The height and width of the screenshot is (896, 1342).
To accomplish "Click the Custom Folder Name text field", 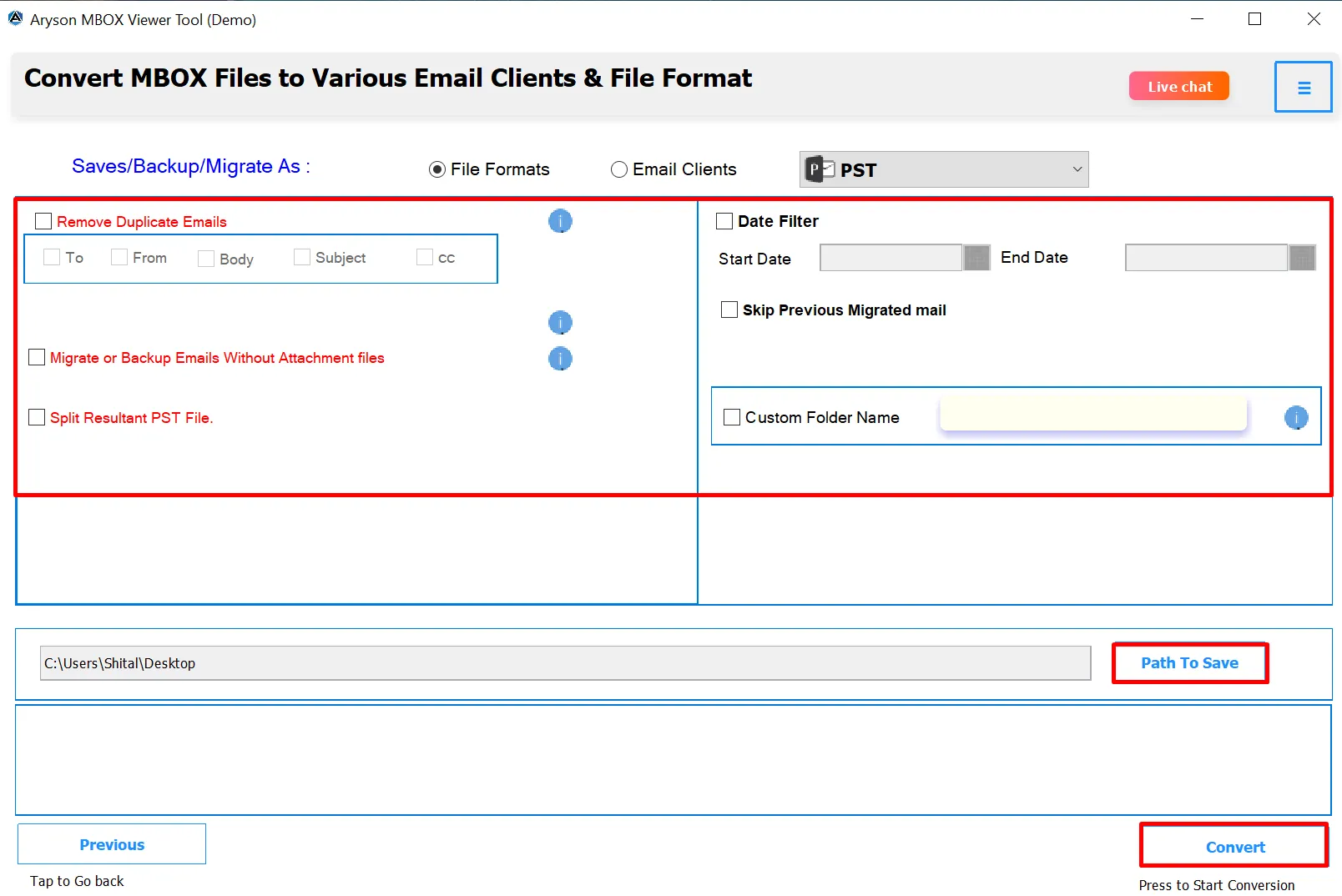I will click(1092, 415).
